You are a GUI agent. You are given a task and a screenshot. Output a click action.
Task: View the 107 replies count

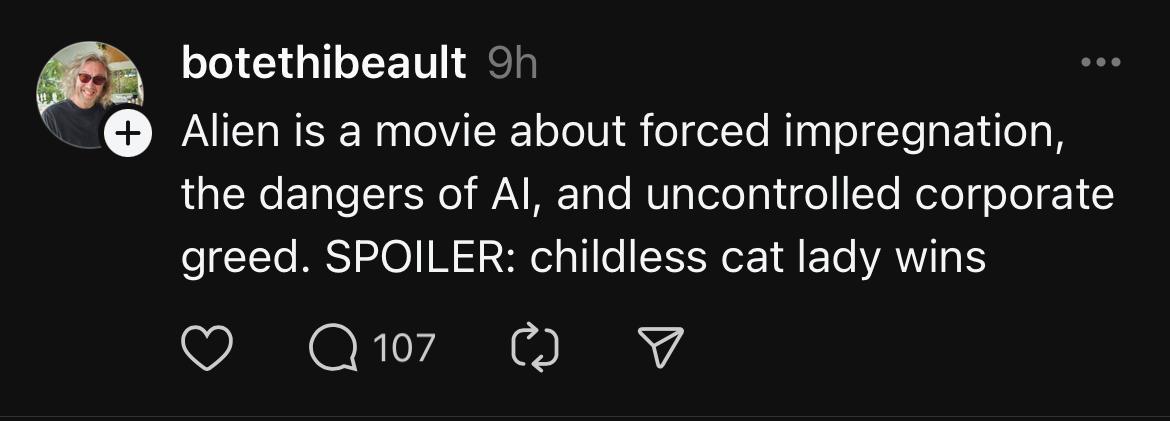404,349
